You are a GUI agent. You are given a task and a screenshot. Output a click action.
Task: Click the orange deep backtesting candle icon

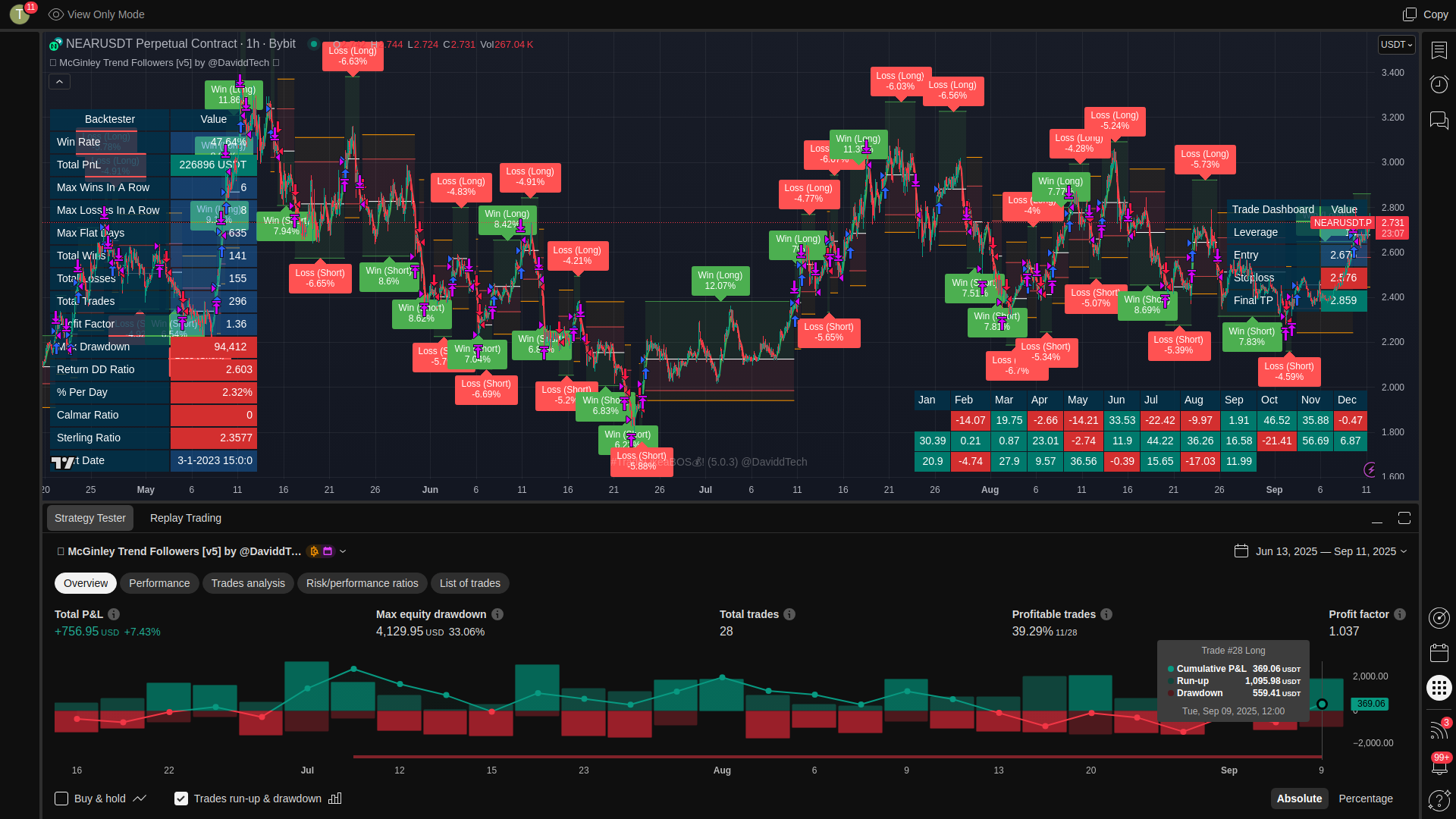pyautogui.click(x=314, y=551)
